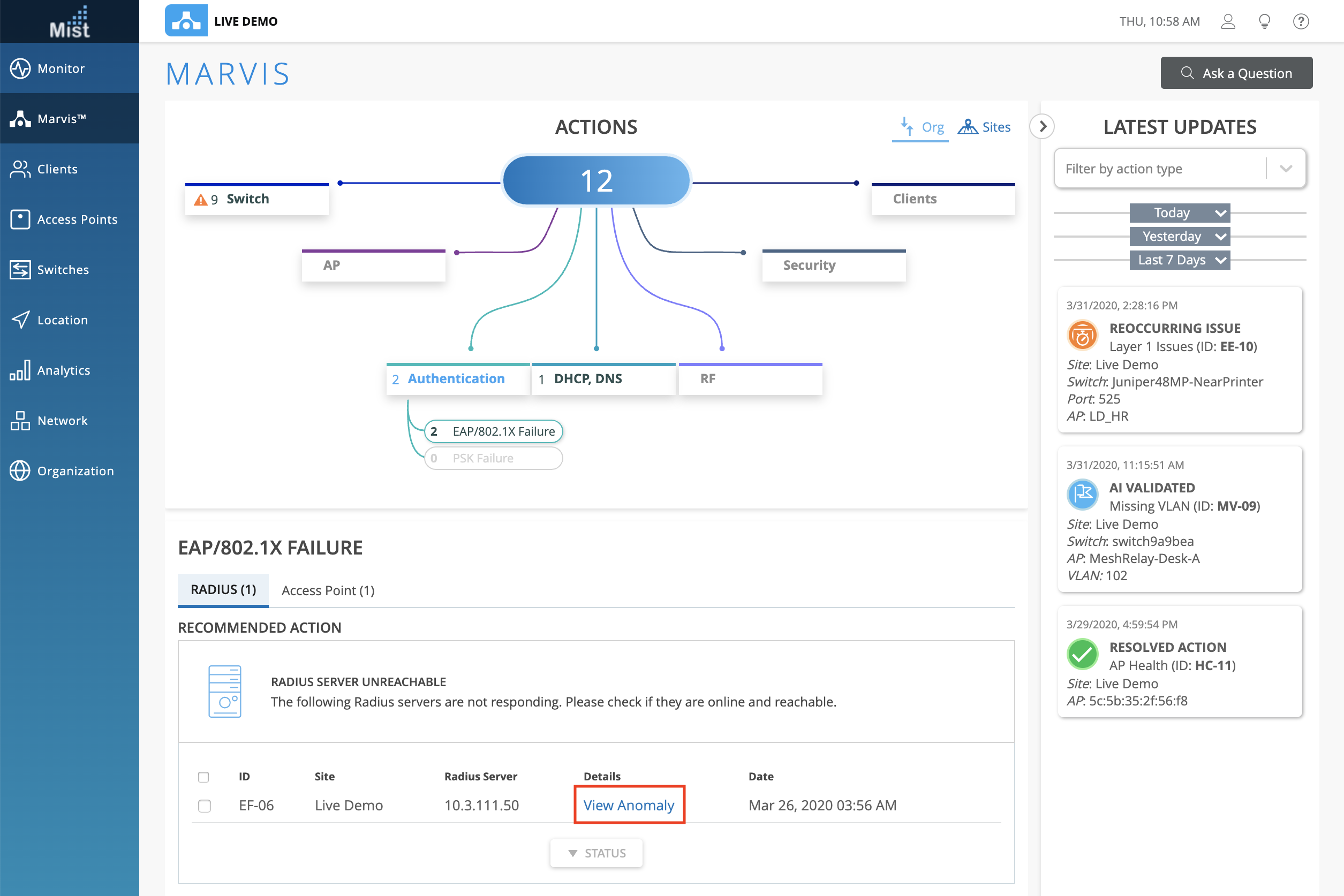Click the Resolved Action green check icon
This screenshot has height=896, width=1344.
(1082, 655)
